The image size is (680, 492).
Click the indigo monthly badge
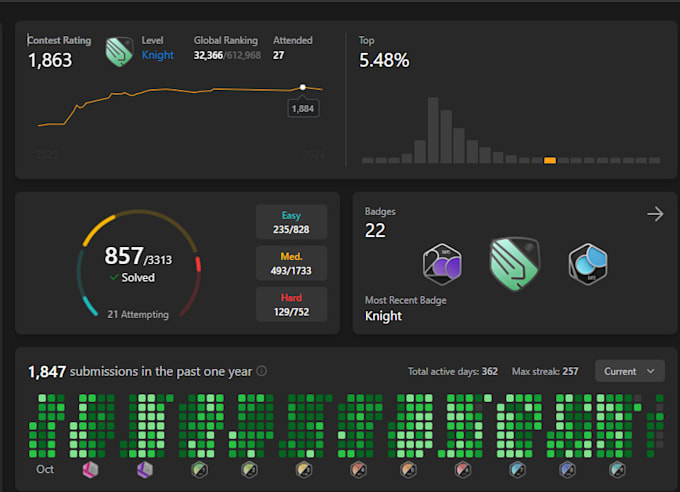click(567, 469)
